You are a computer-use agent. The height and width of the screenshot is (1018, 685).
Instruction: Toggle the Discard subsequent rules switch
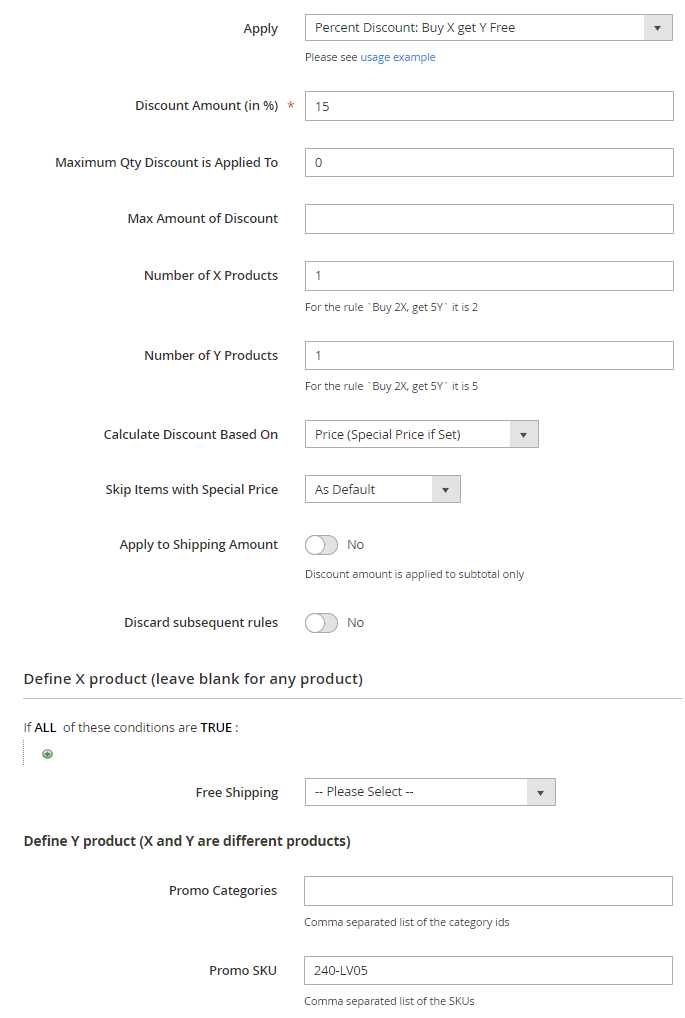321,623
